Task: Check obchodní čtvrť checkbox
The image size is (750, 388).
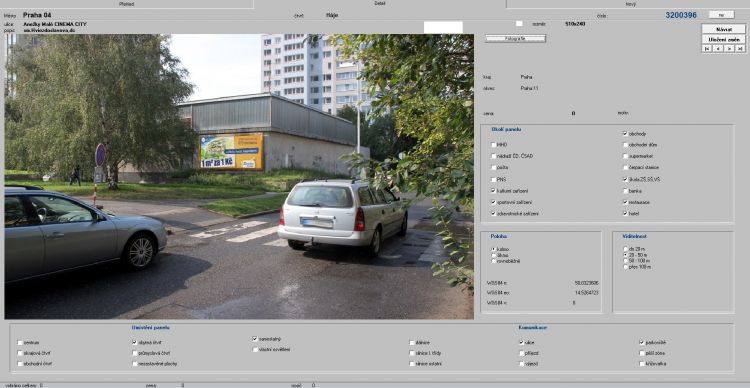Action: pos(20,364)
